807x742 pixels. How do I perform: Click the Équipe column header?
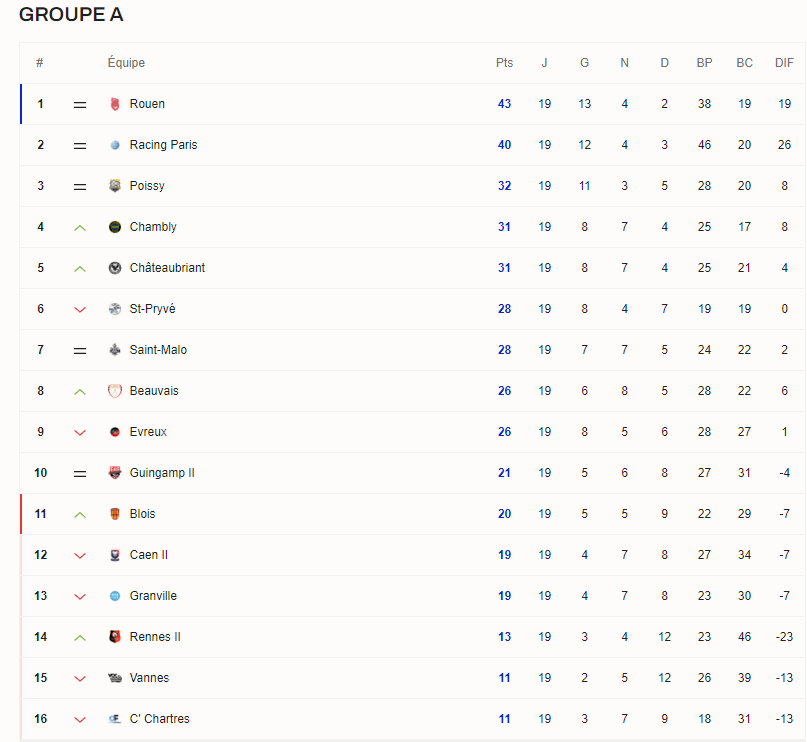(126, 63)
